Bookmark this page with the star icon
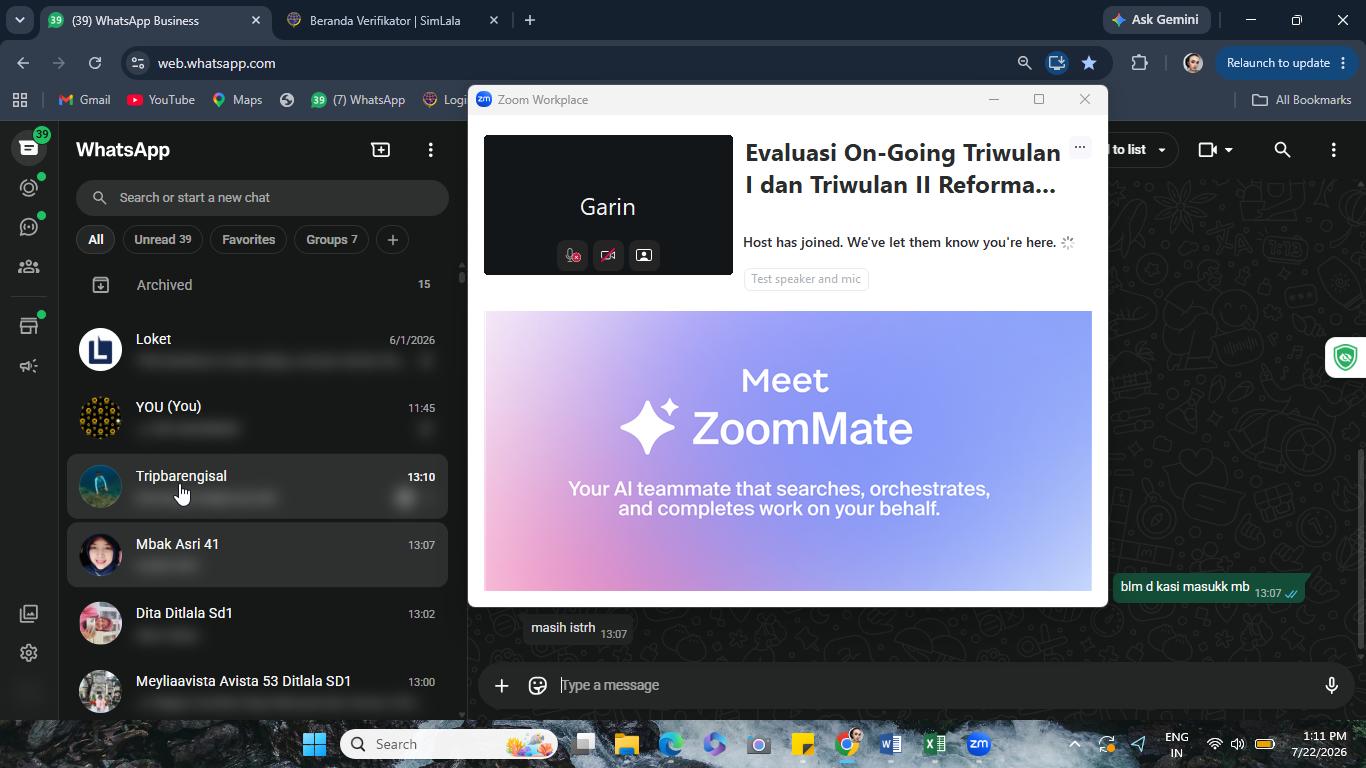This screenshot has width=1366, height=768. [1089, 63]
